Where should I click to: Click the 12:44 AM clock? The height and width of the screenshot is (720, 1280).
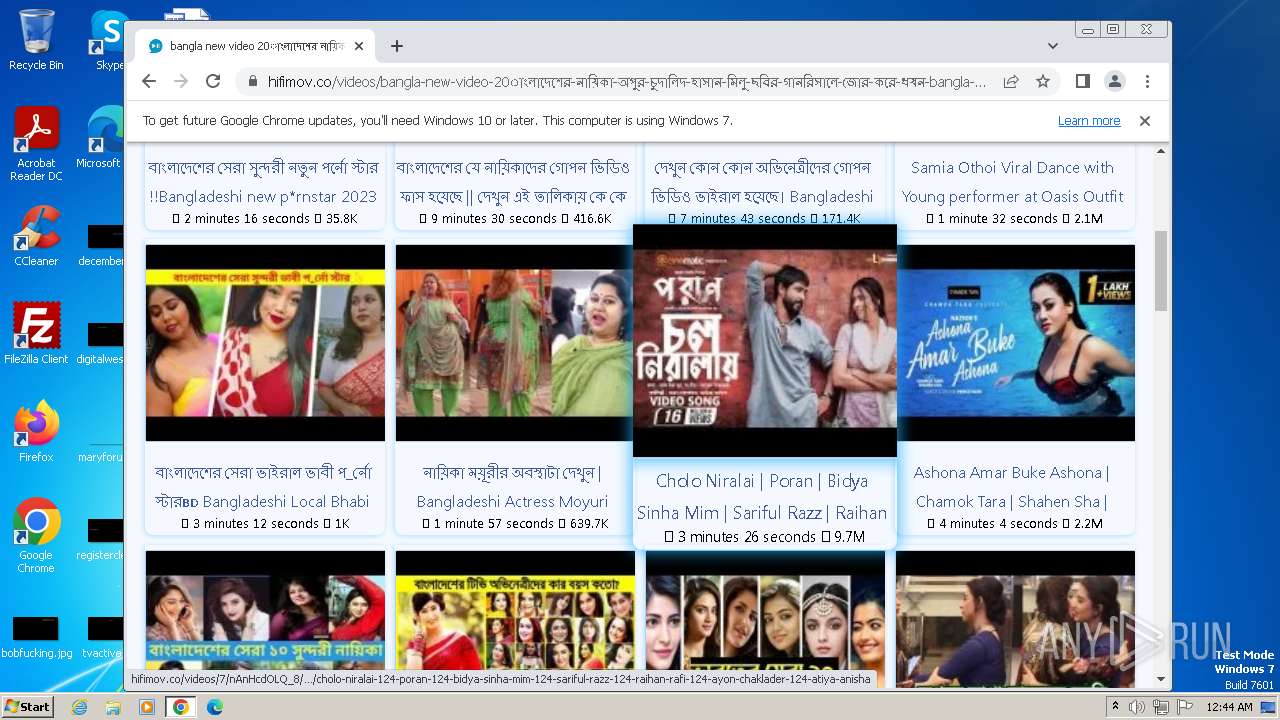pos(1228,707)
